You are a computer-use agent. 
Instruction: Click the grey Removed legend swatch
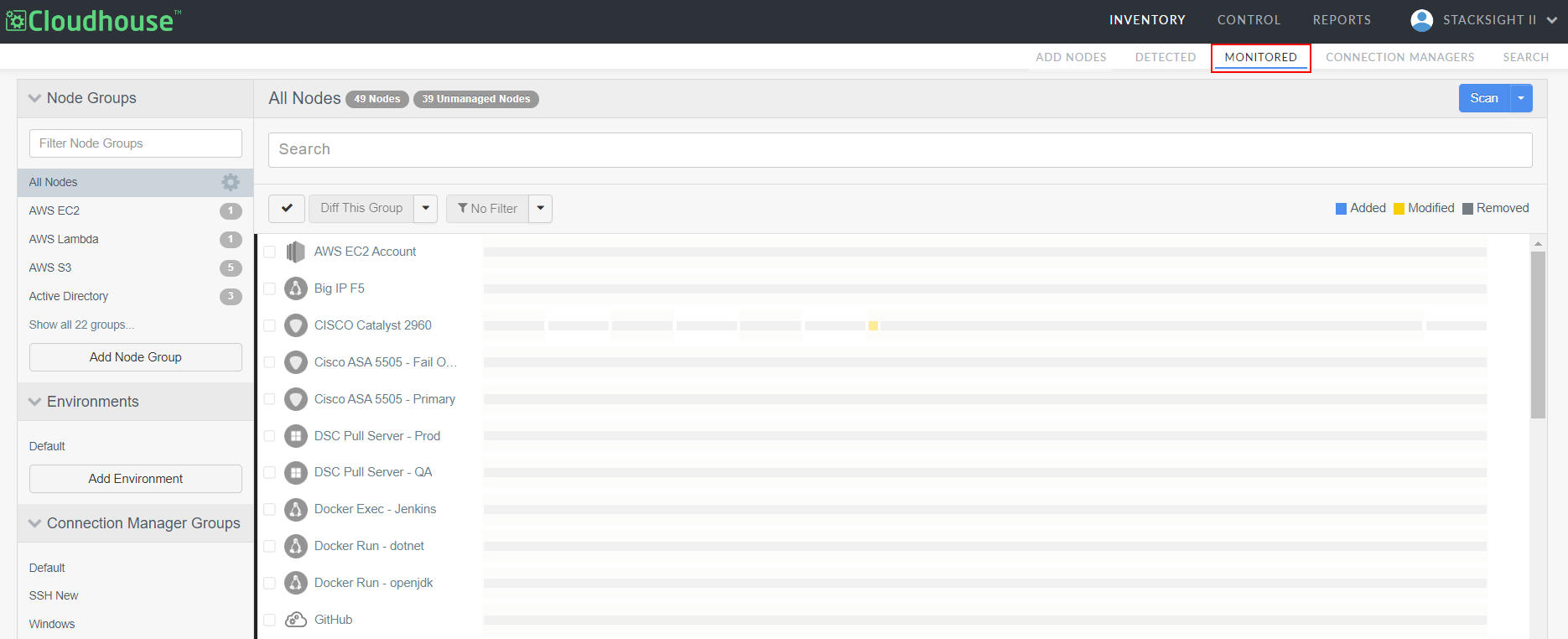(x=1467, y=209)
